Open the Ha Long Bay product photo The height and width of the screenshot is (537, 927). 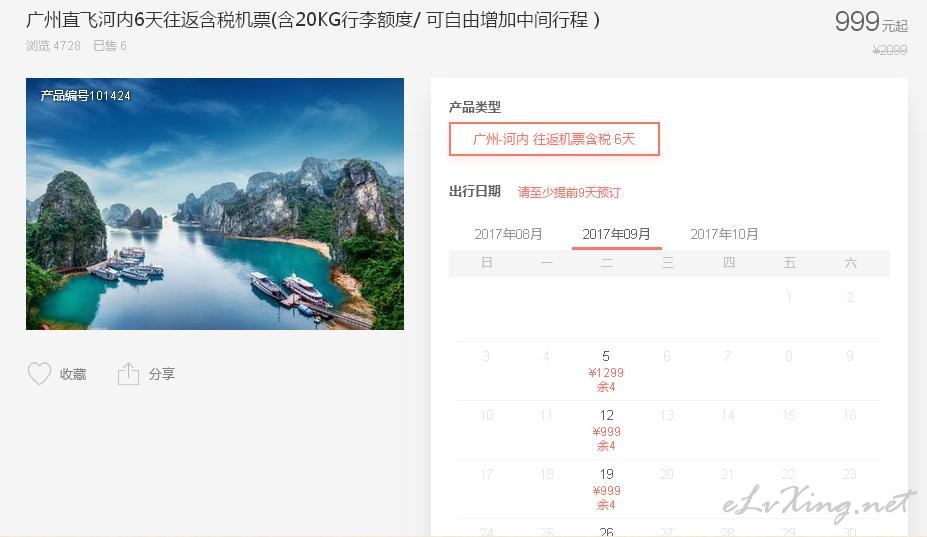(215, 203)
